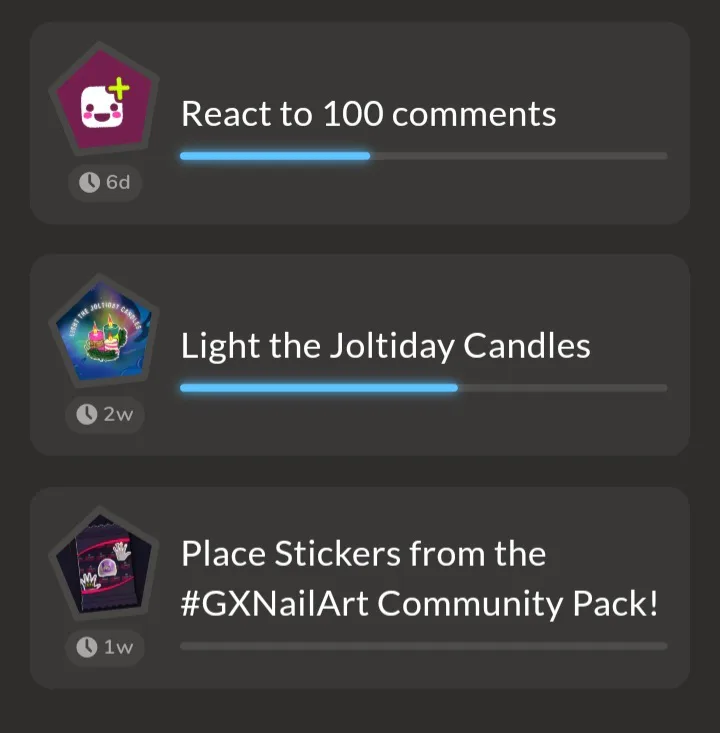
Task: Click the GXNailArt sticker pack badge
Action: (x=104, y=563)
